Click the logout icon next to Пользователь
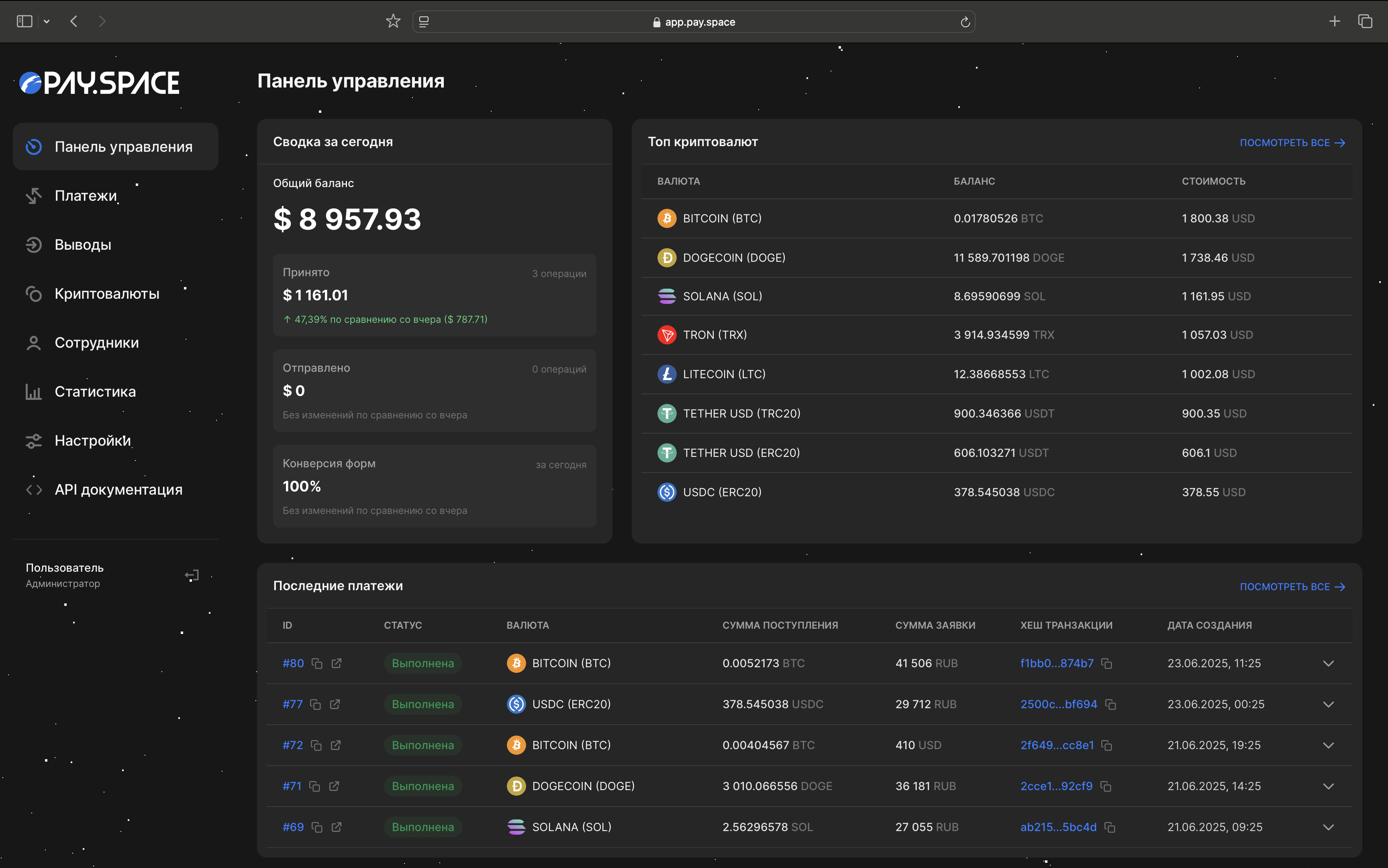Viewport: 1388px width, 868px height. point(192,575)
